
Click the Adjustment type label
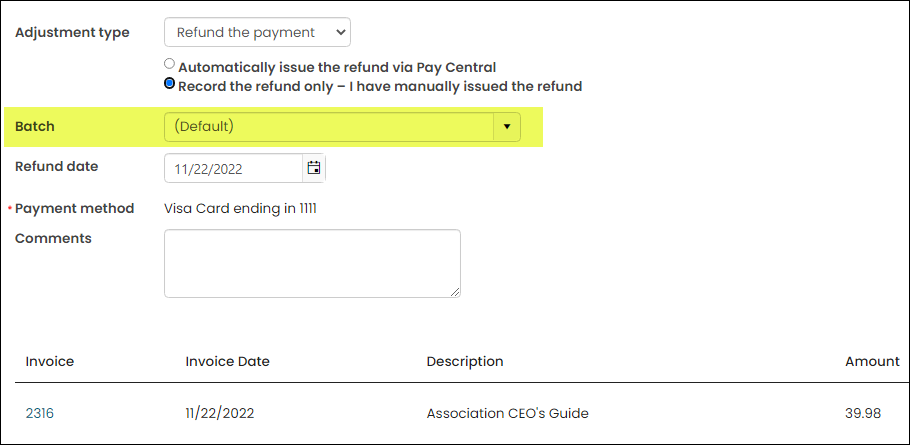tap(72, 32)
